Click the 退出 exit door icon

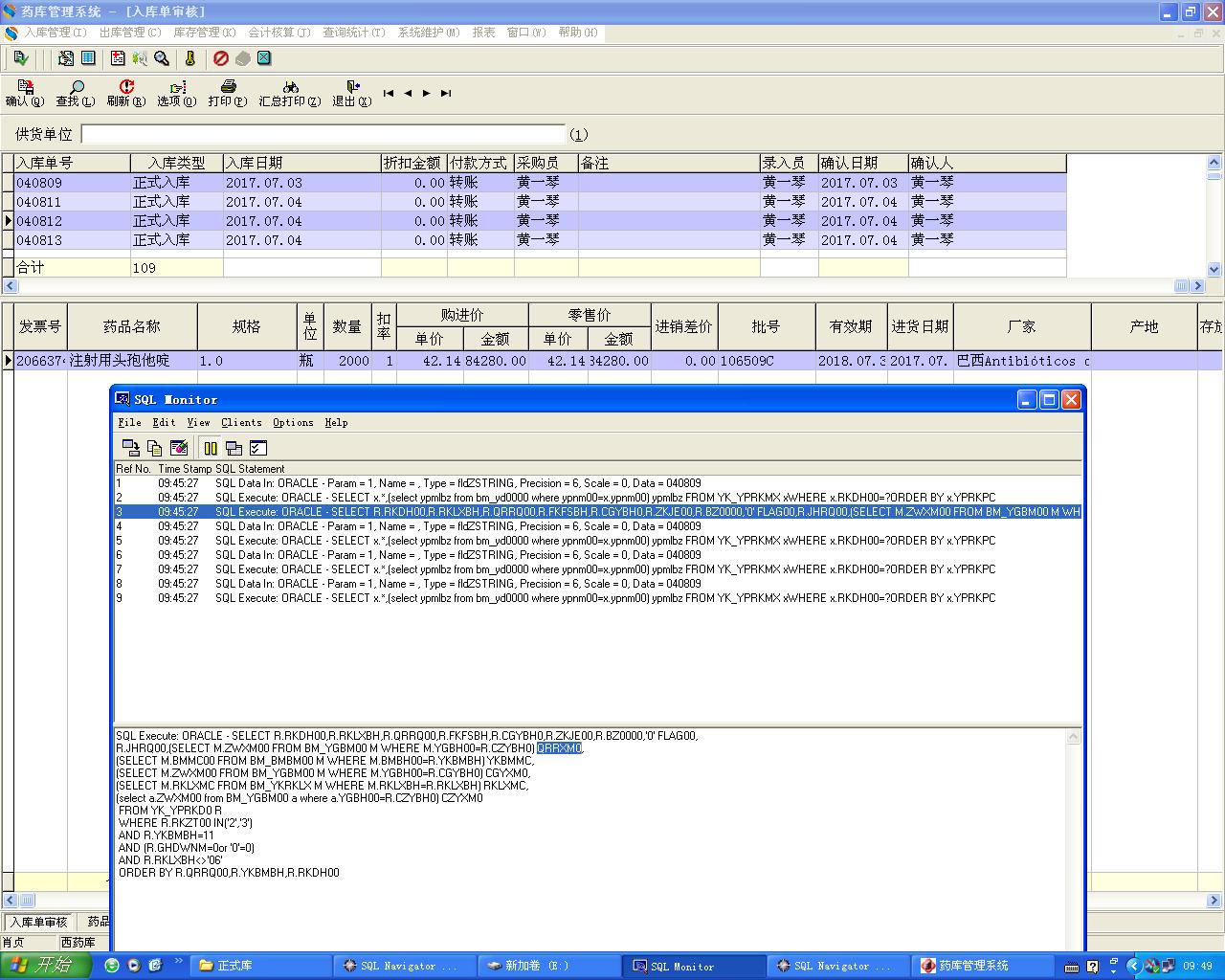[352, 87]
